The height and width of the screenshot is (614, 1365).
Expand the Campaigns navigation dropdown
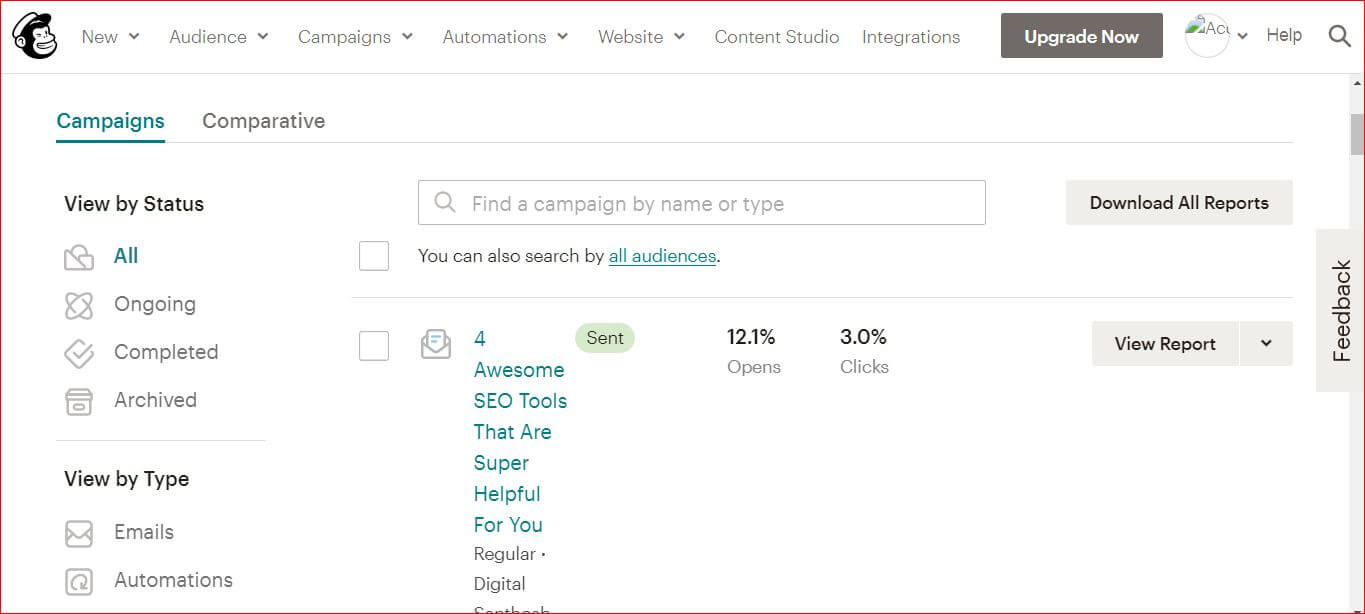click(x=355, y=37)
